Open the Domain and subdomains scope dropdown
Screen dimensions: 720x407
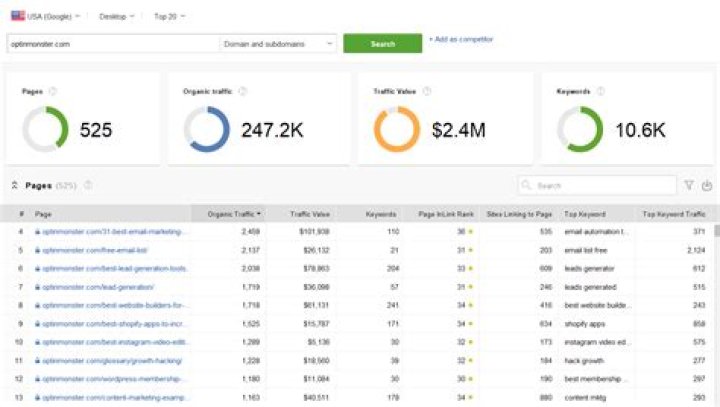pyautogui.click(x=278, y=44)
